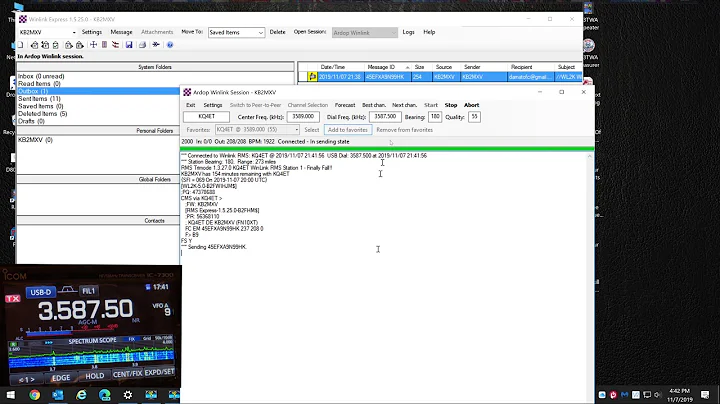Screen dimensions: 720x404
Task: Select the Drafts (0) folder
Action: click(31, 121)
